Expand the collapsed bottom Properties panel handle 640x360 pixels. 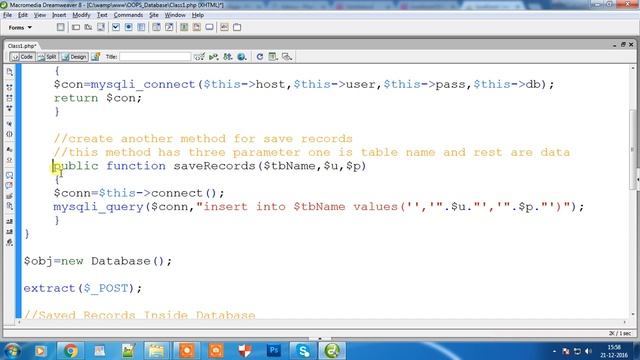(320, 338)
